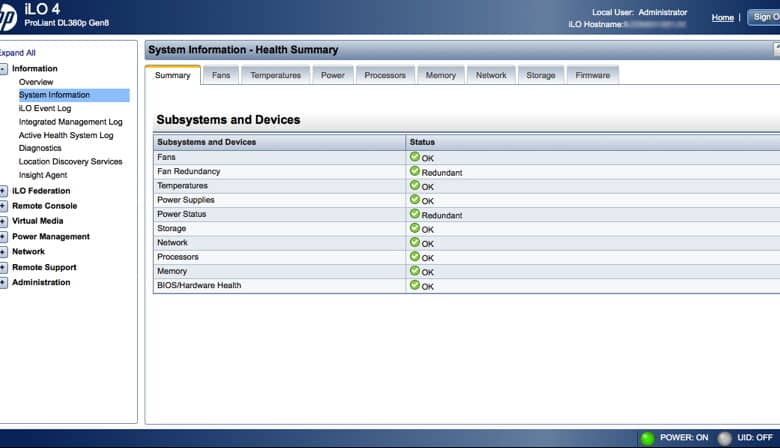Open Diagnostics in sidebar
Viewport: 780px width, 448px height.
tap(40, 148)
